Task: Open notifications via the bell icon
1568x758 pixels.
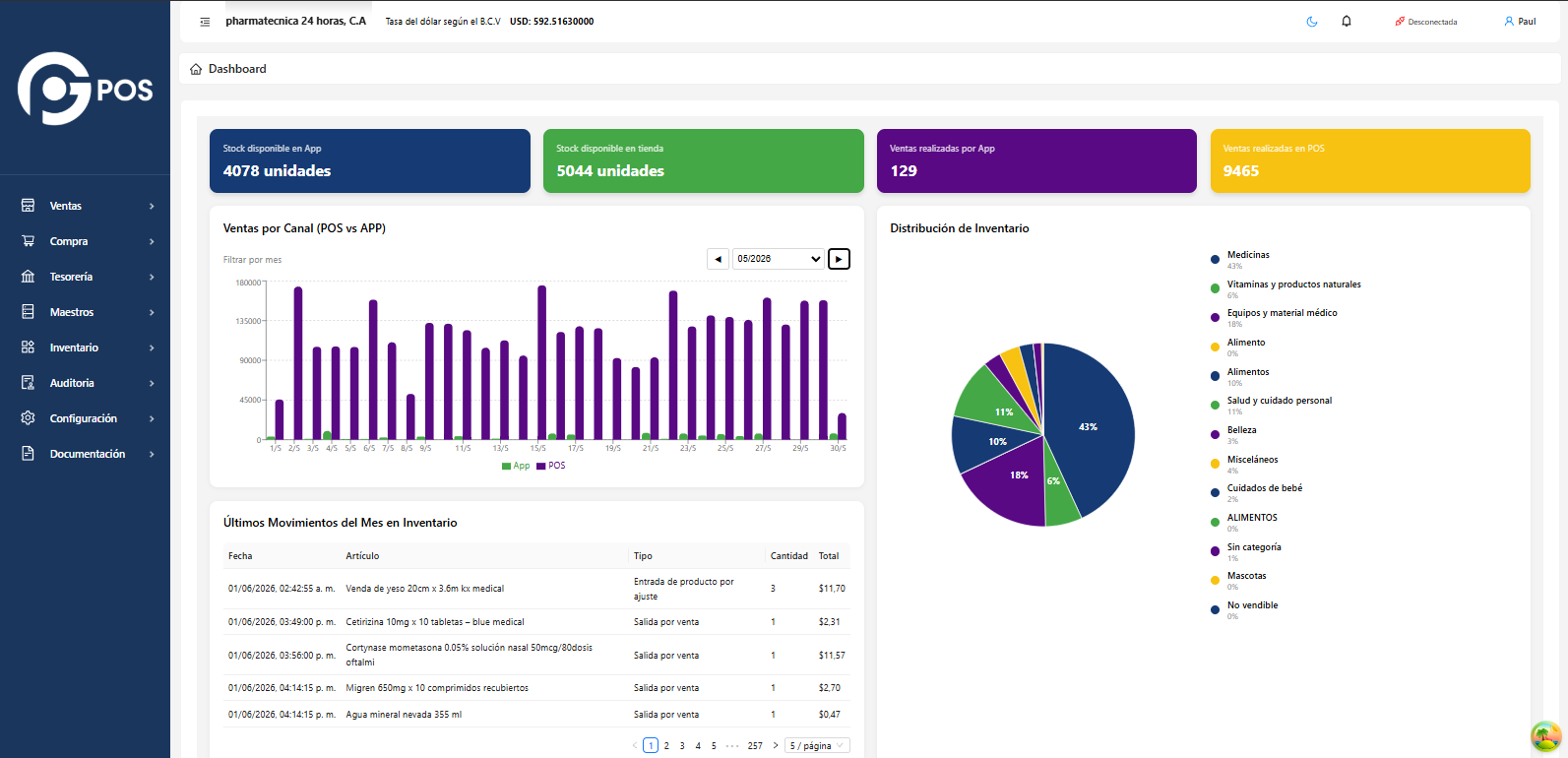Action: tap(1347, 22)
